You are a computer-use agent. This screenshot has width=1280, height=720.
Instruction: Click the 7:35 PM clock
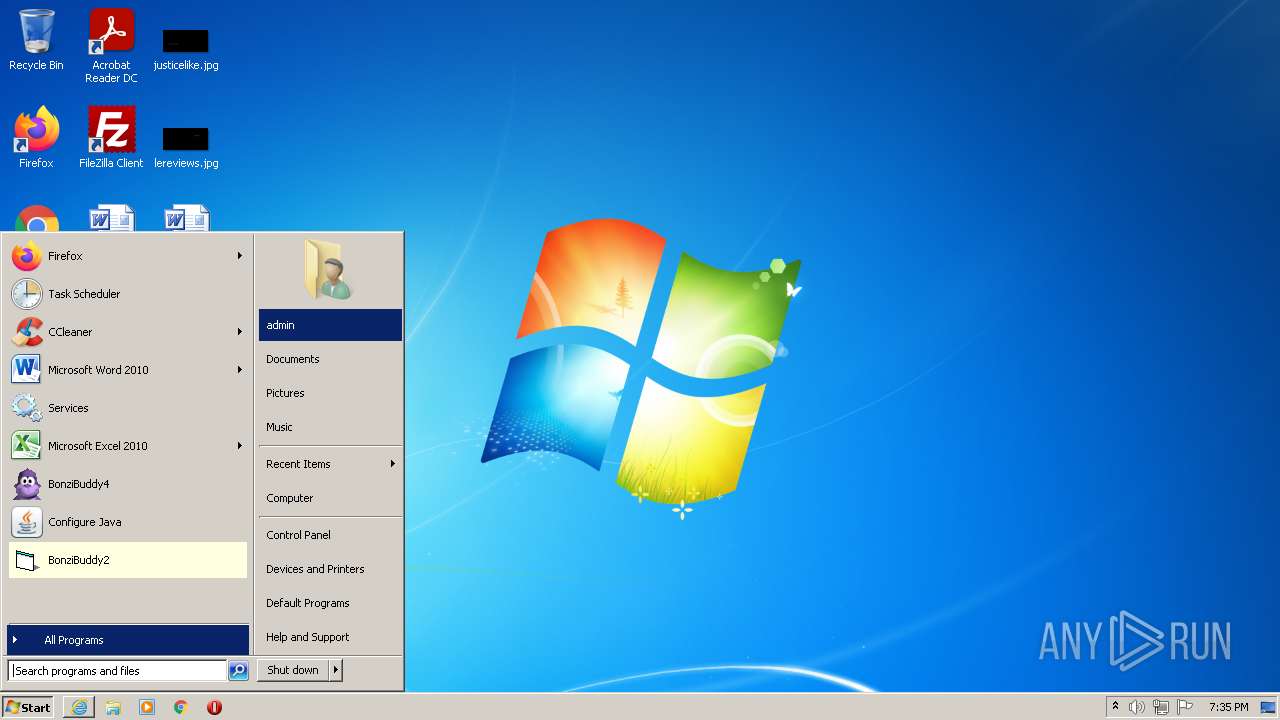pos(1228,707)
